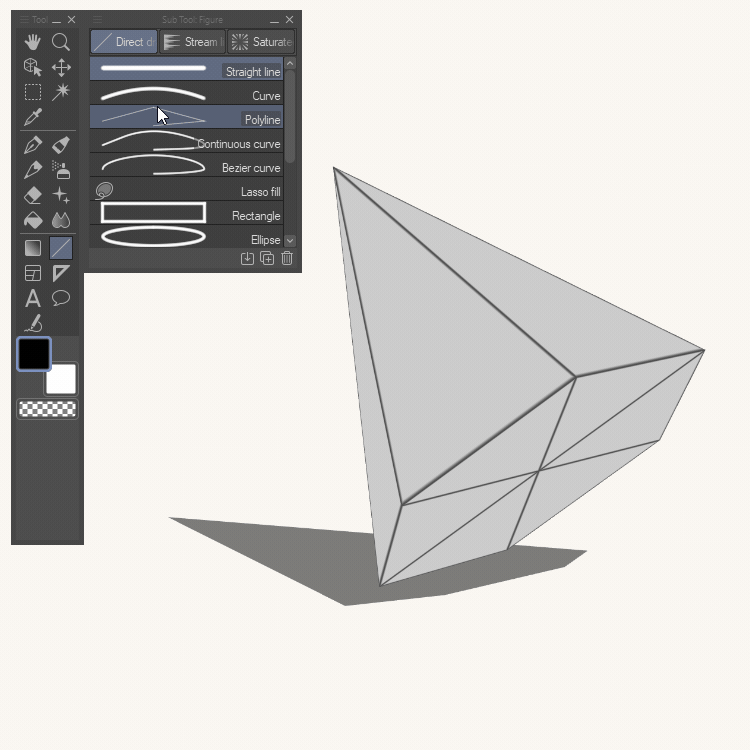Screen dimensions: 750x750
Task: Select the Selection area marquee tool
Action: point(33,92)
